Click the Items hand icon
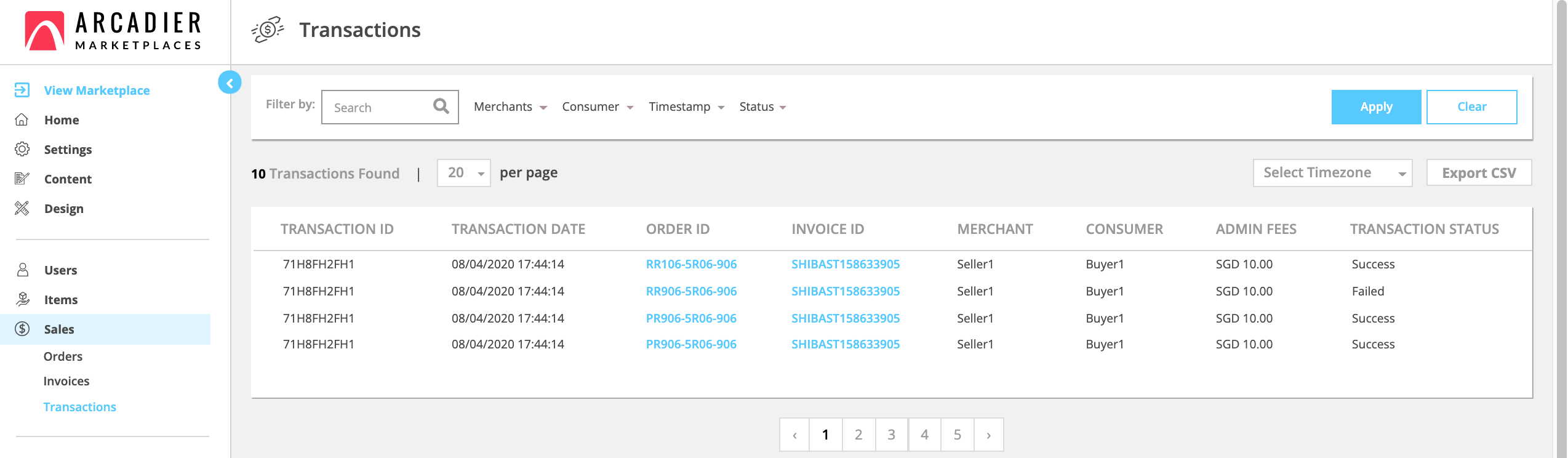 (x=22, y=300)
